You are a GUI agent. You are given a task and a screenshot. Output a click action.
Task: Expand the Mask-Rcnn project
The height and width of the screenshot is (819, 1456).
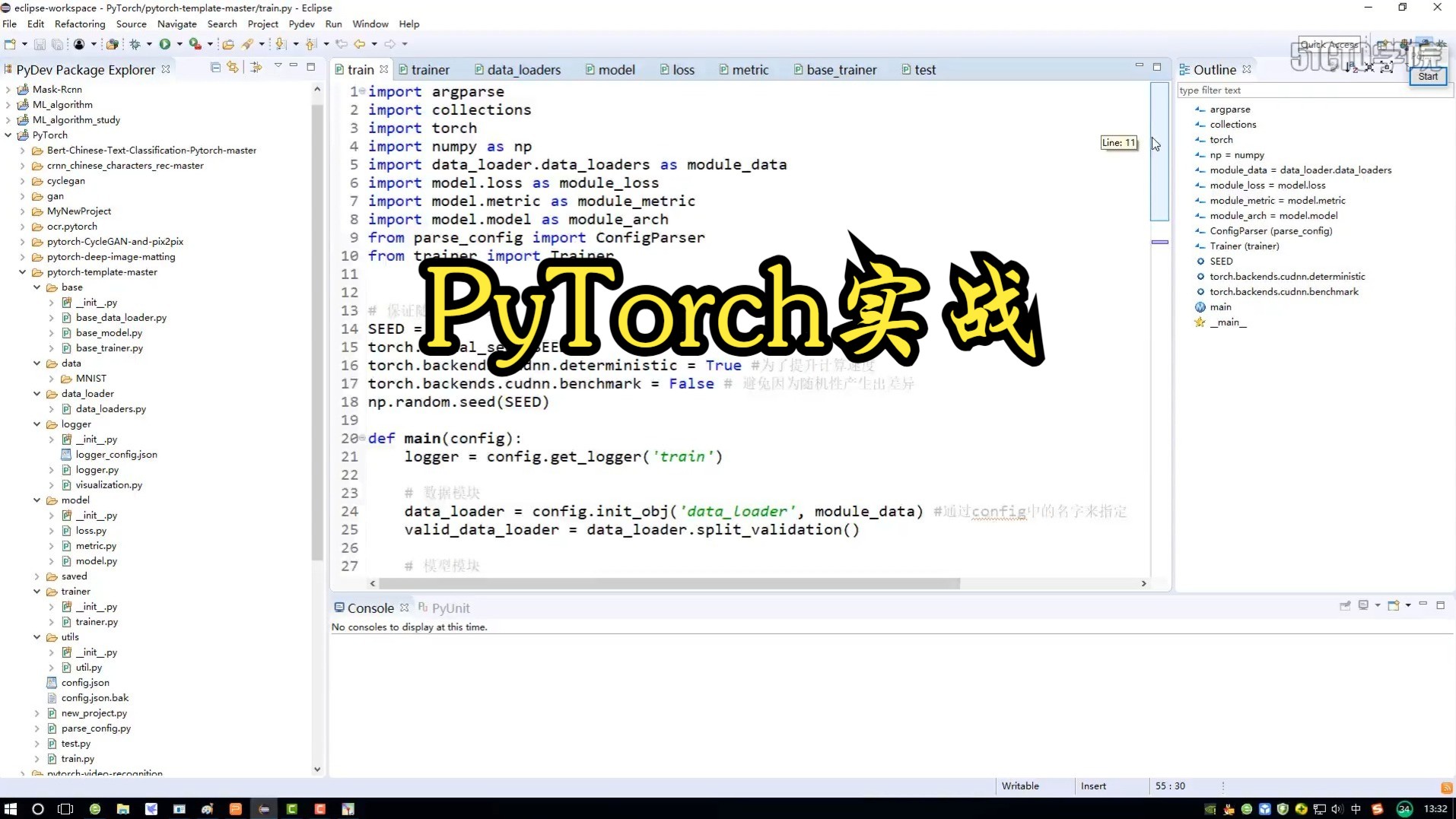click(x=8, y=90)
